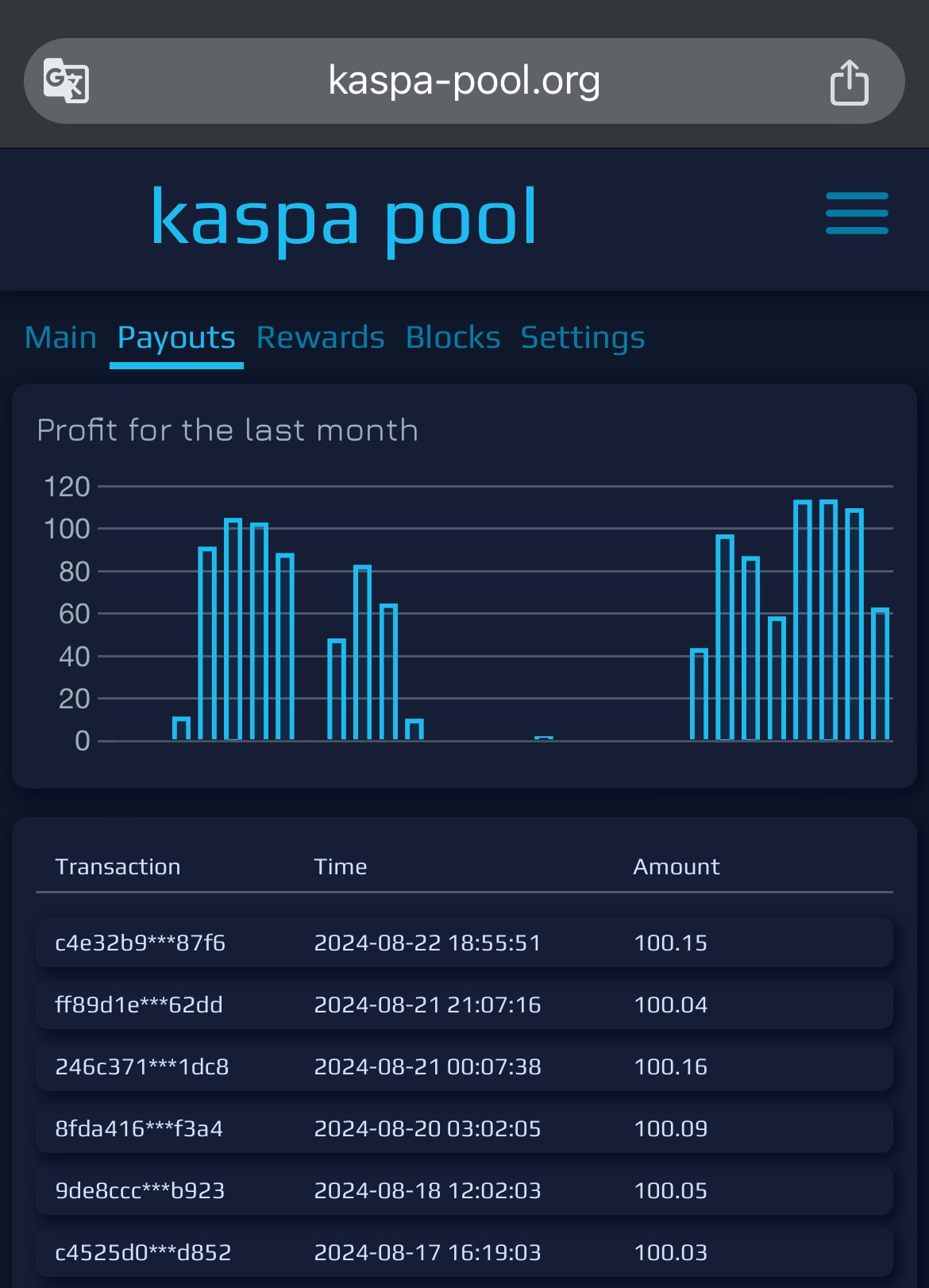The width and height of the screenshot is (929, 1288).
Task: Select transaction ff89d1e***62dd
Action: coord(139,1005)
